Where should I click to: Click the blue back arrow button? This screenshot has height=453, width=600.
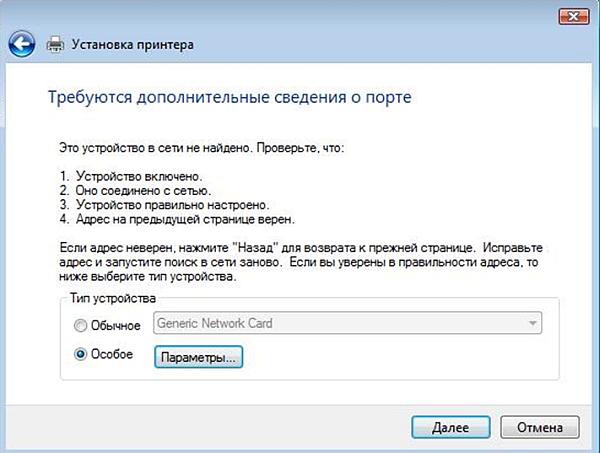[x=24, y=44]
